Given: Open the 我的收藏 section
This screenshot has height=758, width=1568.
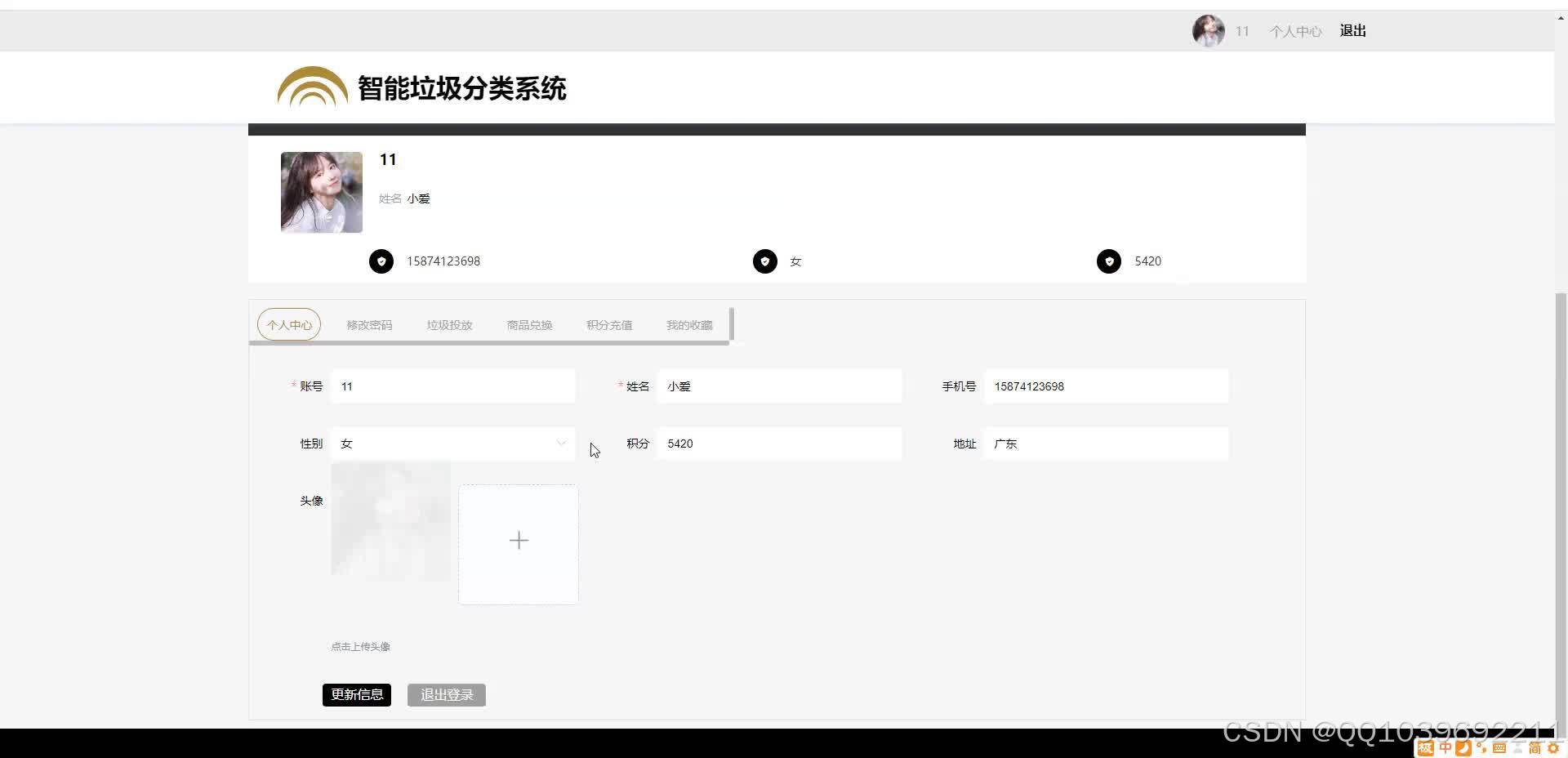Looking at the screenshot, I should 688,324.
